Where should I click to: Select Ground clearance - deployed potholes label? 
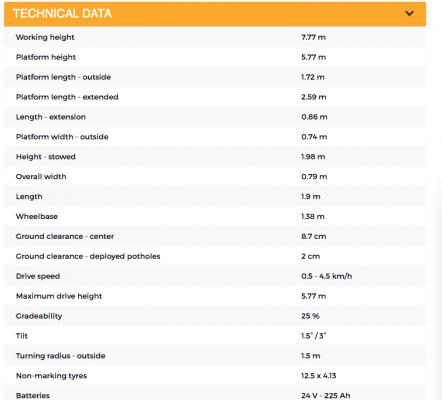click(88, 256)
